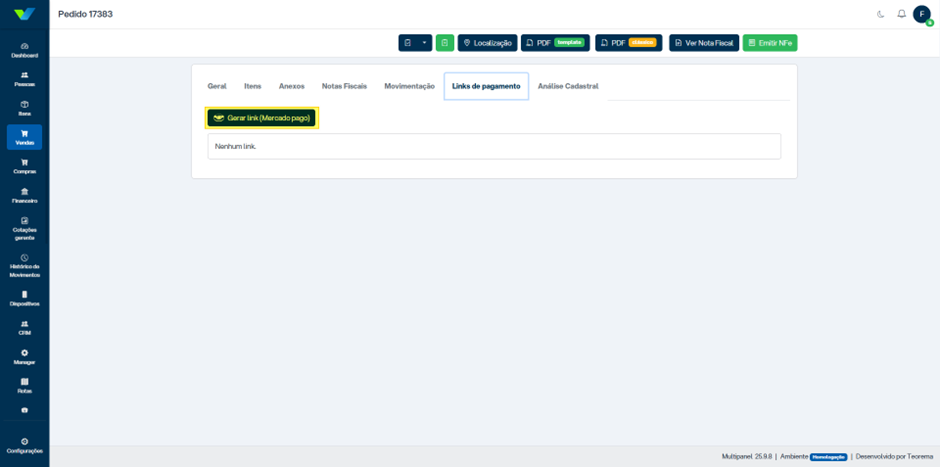Open the notifications bell
Image resolution: width=940 pixels, height=467 pixels.
[901, 14]
